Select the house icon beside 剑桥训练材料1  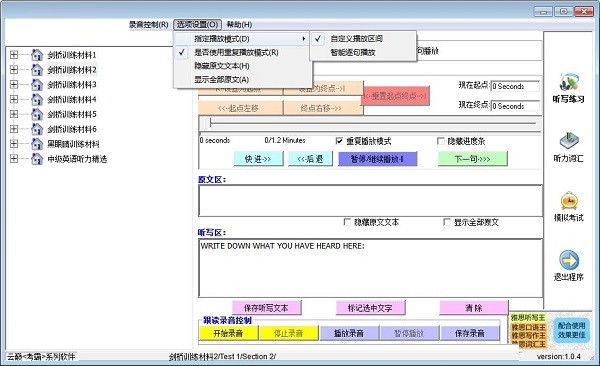coord(37,55)
